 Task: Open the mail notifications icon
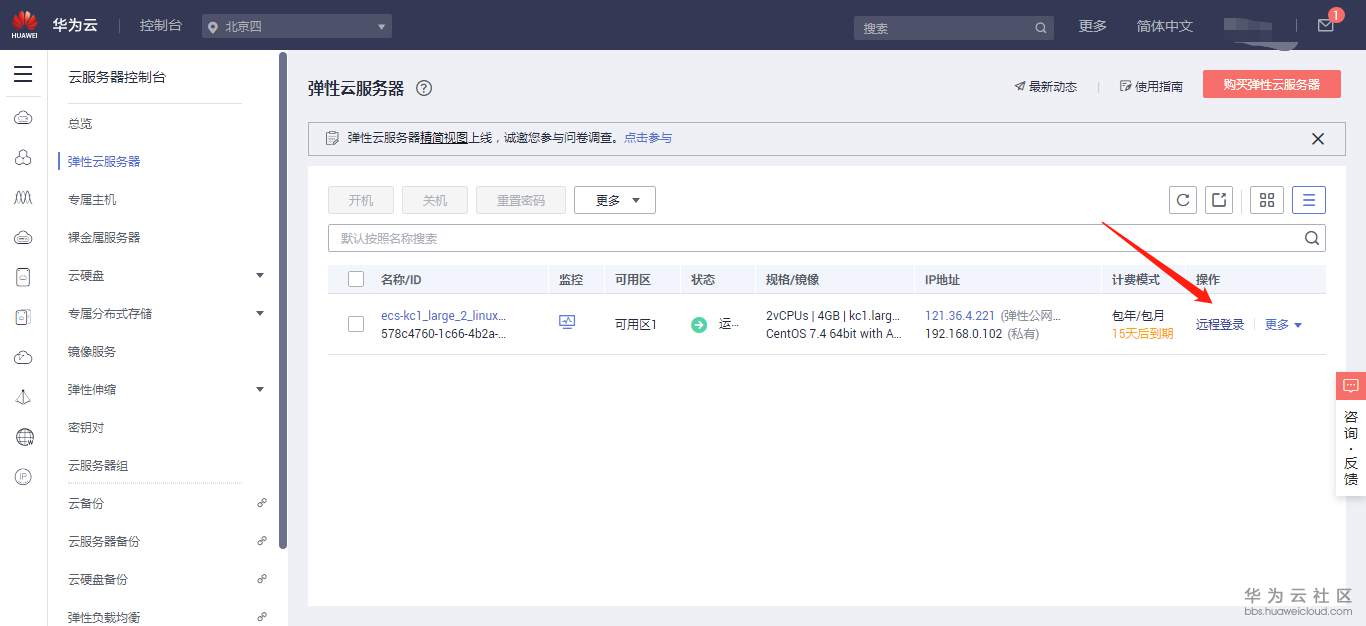tap(1326, 26)
